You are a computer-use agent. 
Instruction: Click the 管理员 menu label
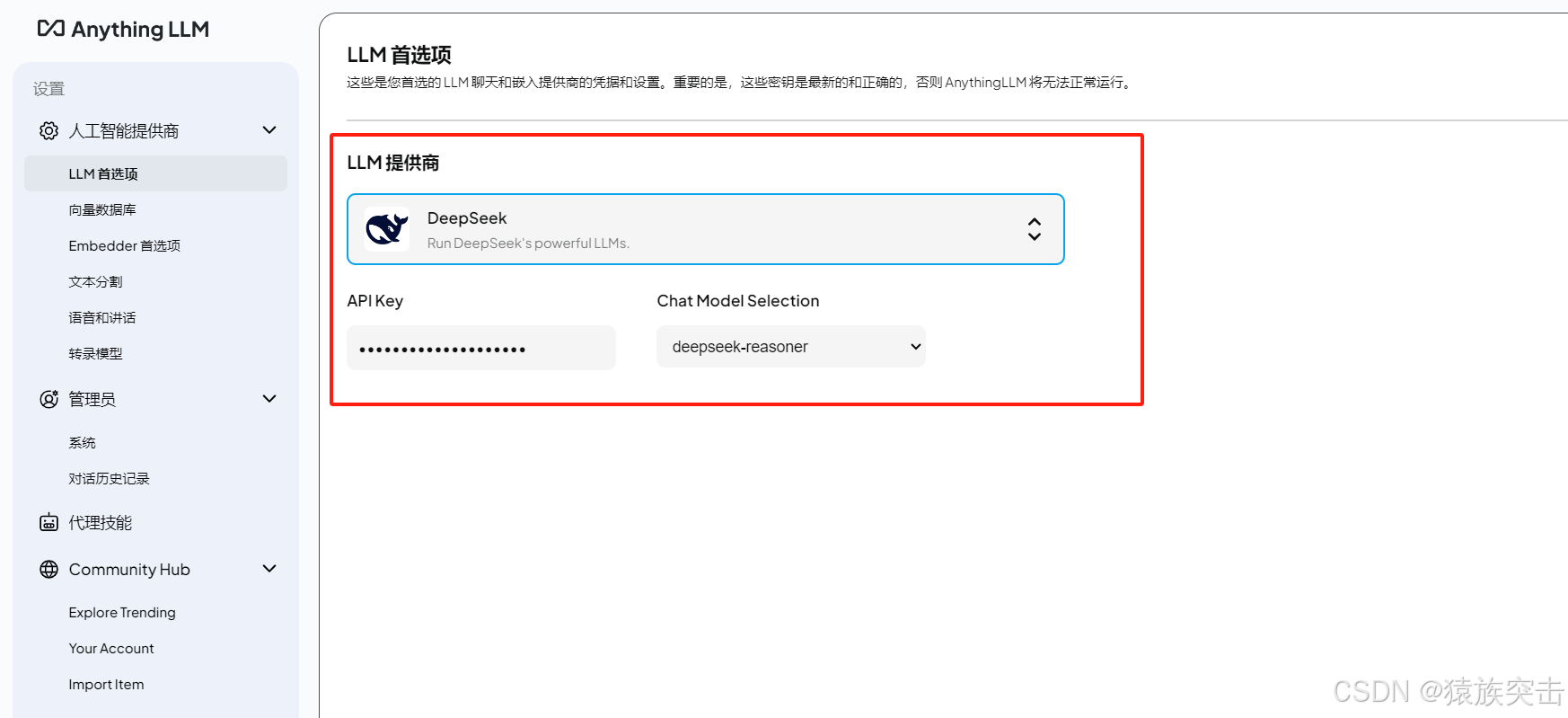click(92, 399)
